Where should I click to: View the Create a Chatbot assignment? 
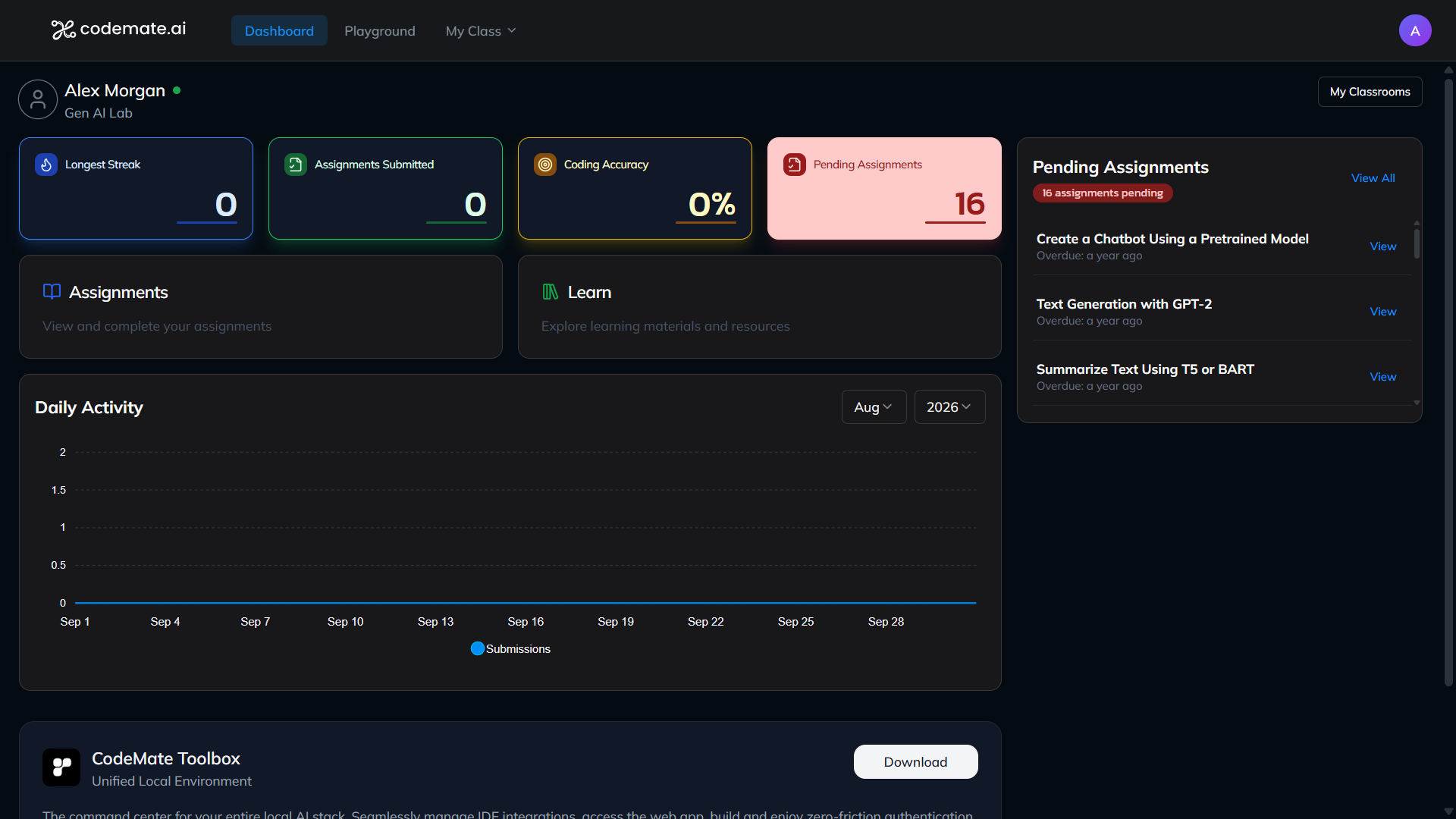(1382, 246)
